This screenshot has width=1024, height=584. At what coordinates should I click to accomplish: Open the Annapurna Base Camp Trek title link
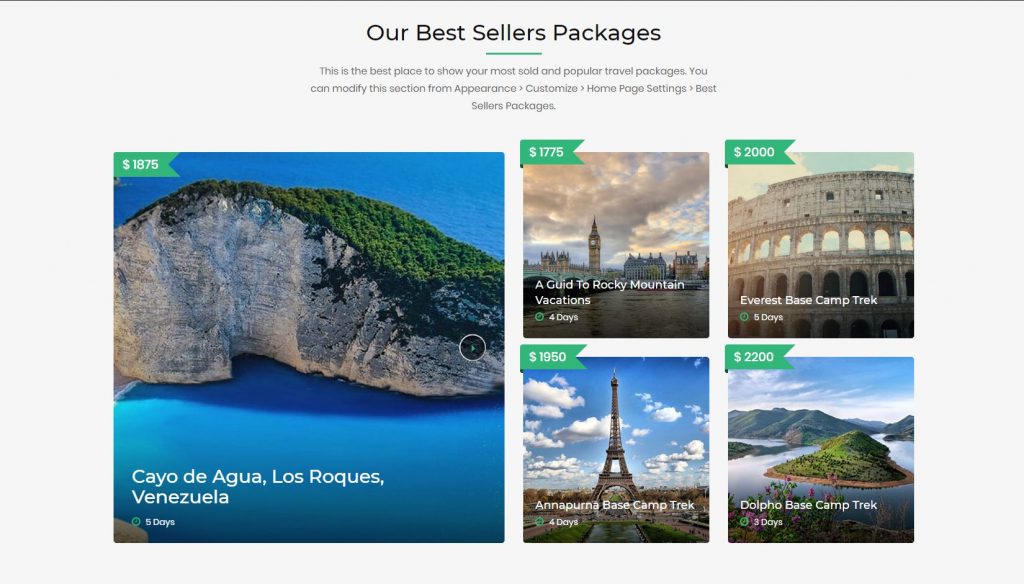coord(615,505)
